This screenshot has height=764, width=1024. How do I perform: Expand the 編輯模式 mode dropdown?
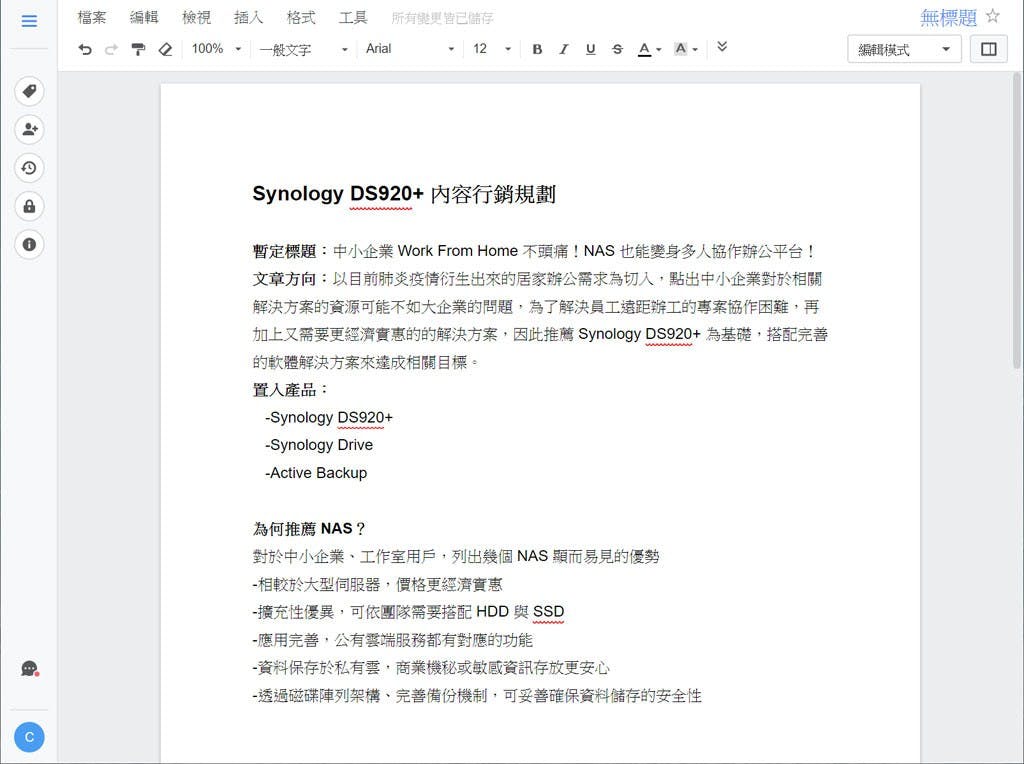click(x=904, y=49)
